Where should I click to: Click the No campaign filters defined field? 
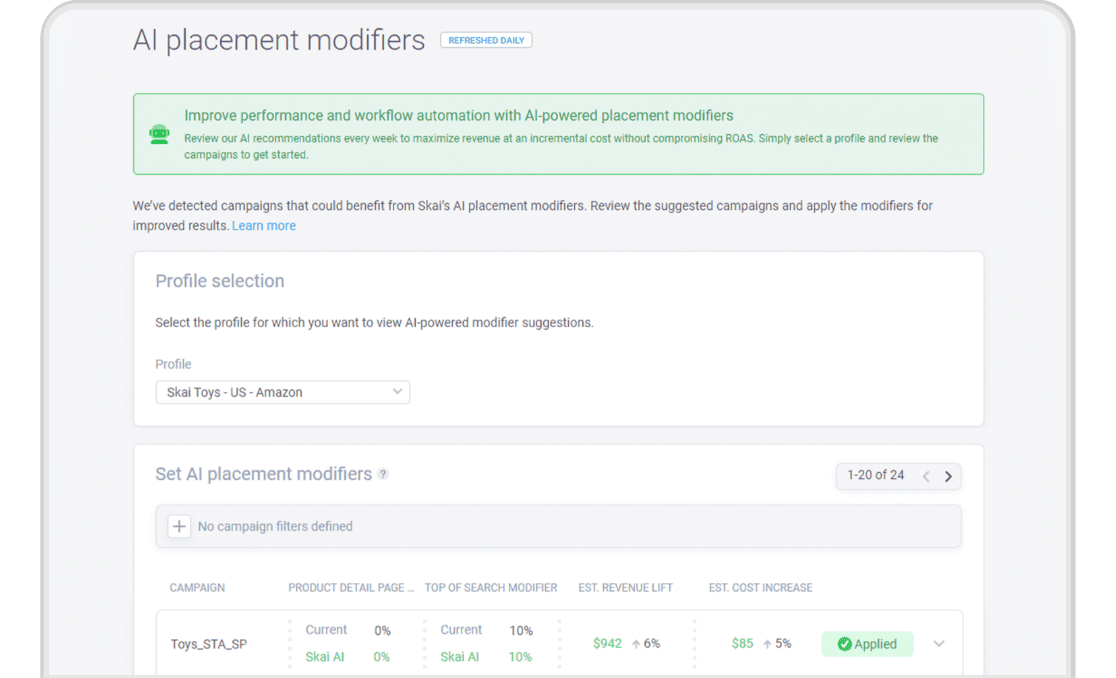click(x=275, y=526)
